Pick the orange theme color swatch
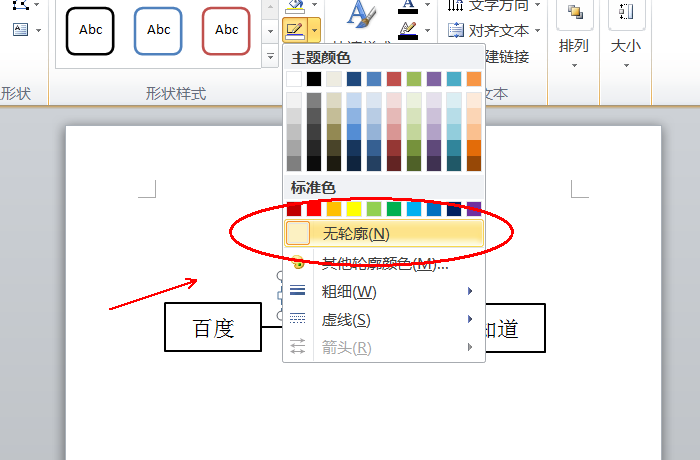This screenshot has width=700, height=460. click(x=474, y=79)
